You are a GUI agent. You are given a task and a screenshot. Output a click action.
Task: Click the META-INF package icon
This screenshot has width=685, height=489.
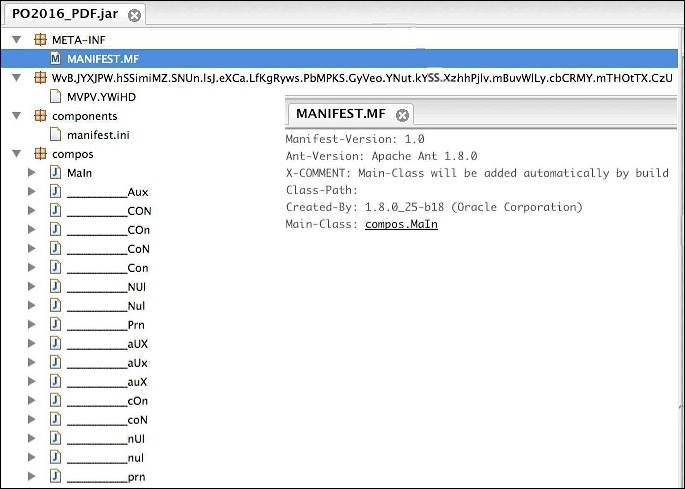pyautogui.click(x=40, y=40)
